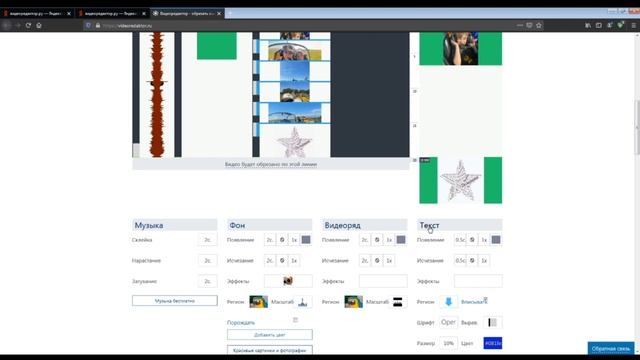Open the 1x speed selector in Фон Появление
The width and height of the screenshot is (640, 360).
294,240
